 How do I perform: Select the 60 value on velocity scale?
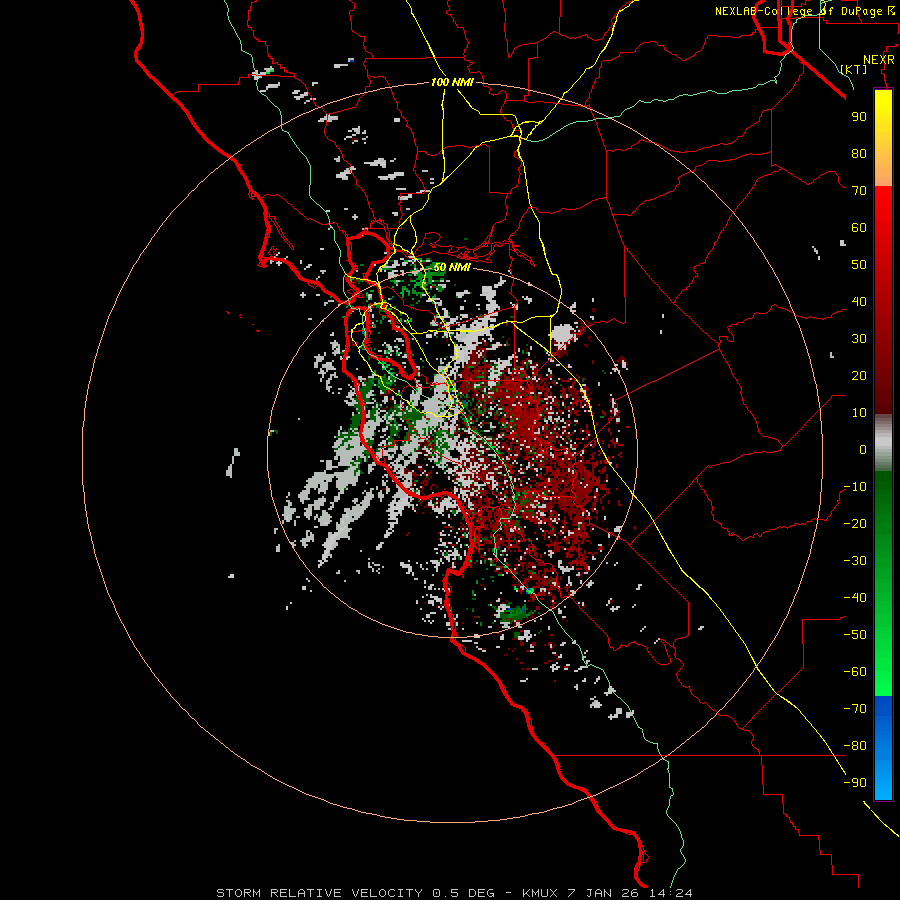pyautogui.click(x=859, y=228)
